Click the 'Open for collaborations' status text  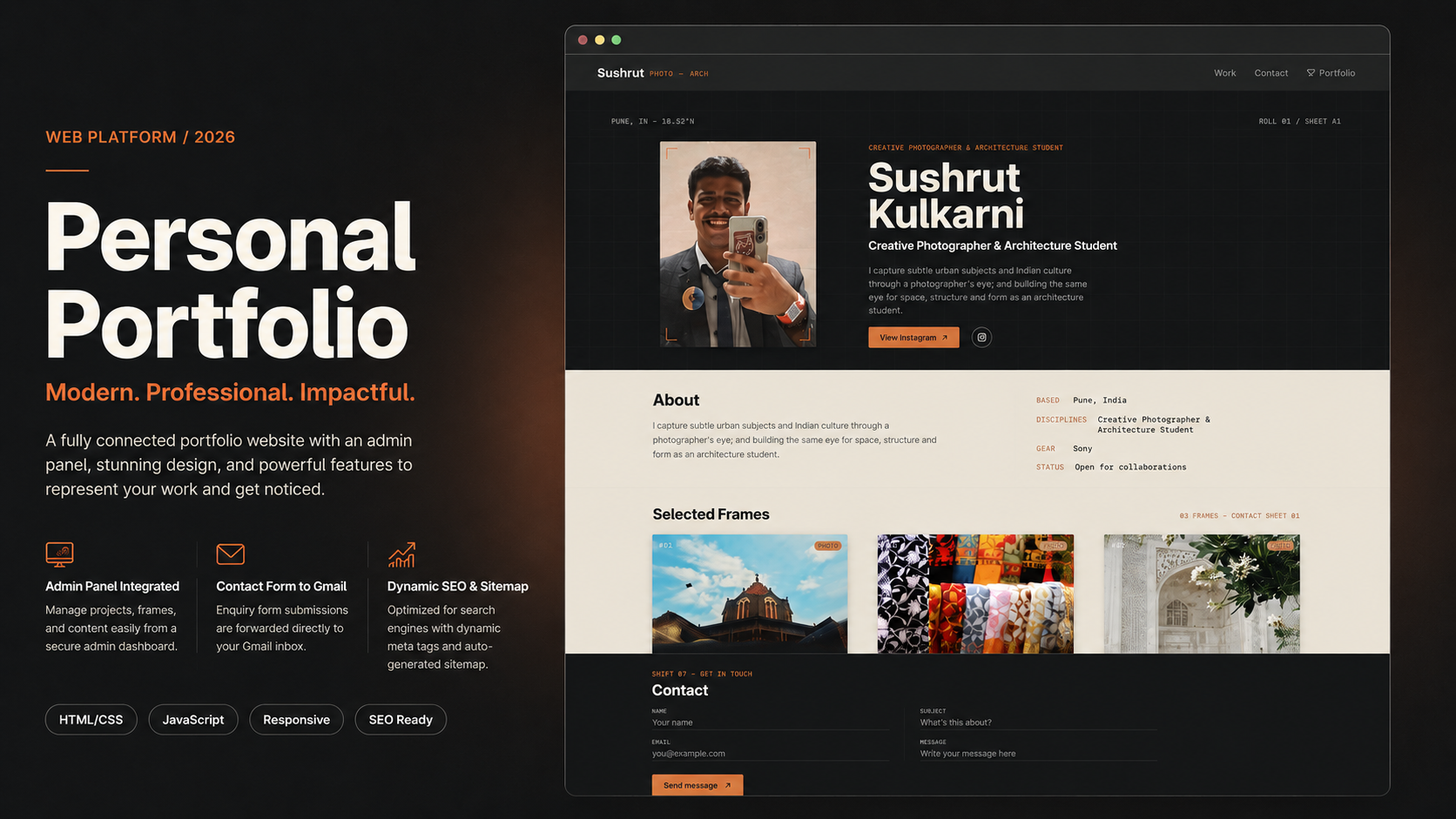(1130, 467)
